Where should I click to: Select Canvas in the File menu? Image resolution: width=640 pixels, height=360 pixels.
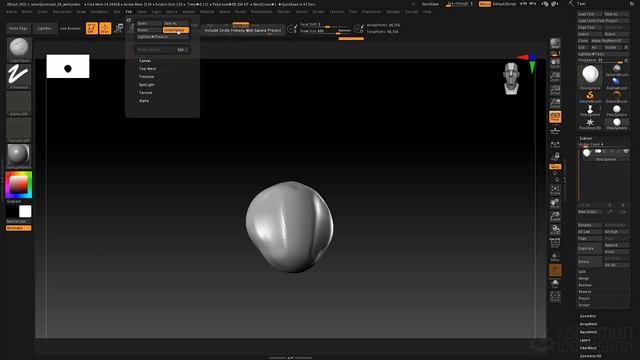click(x=145, y=61)
